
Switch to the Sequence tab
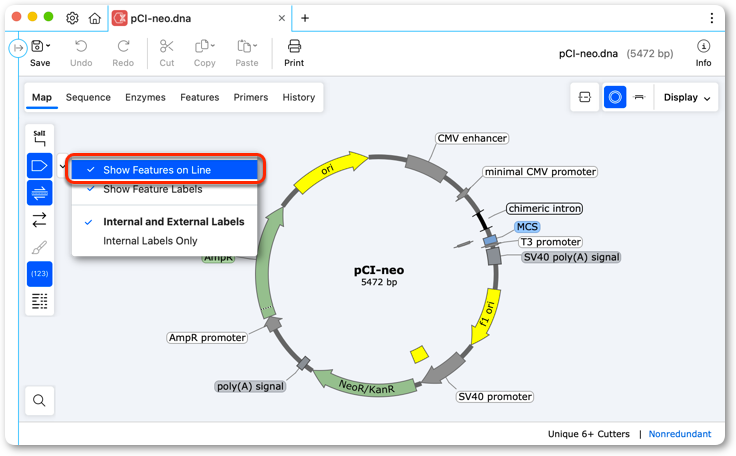click(x=88, y=97)
